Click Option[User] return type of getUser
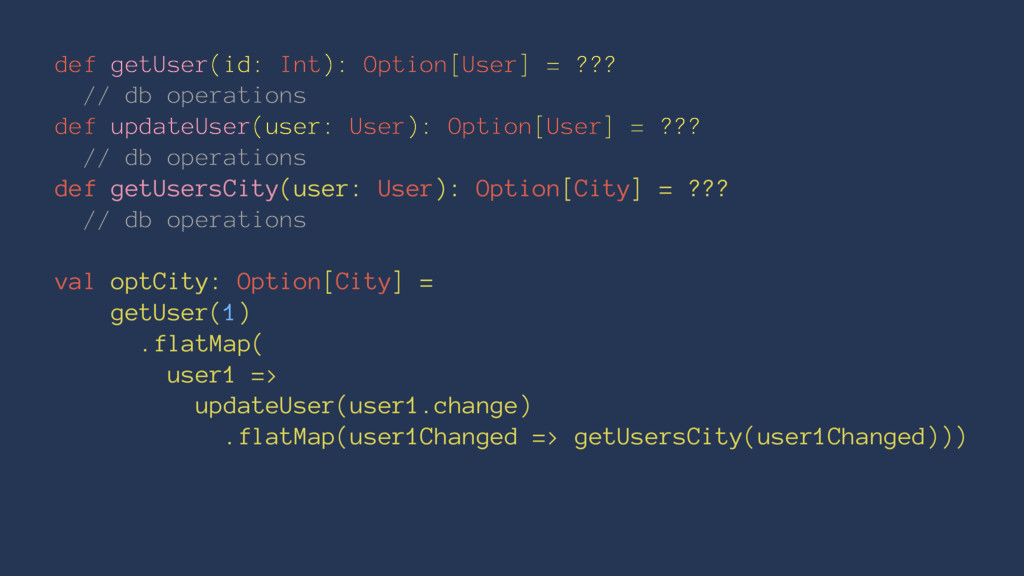1024x576 pixels. click(x=445, y=65)
